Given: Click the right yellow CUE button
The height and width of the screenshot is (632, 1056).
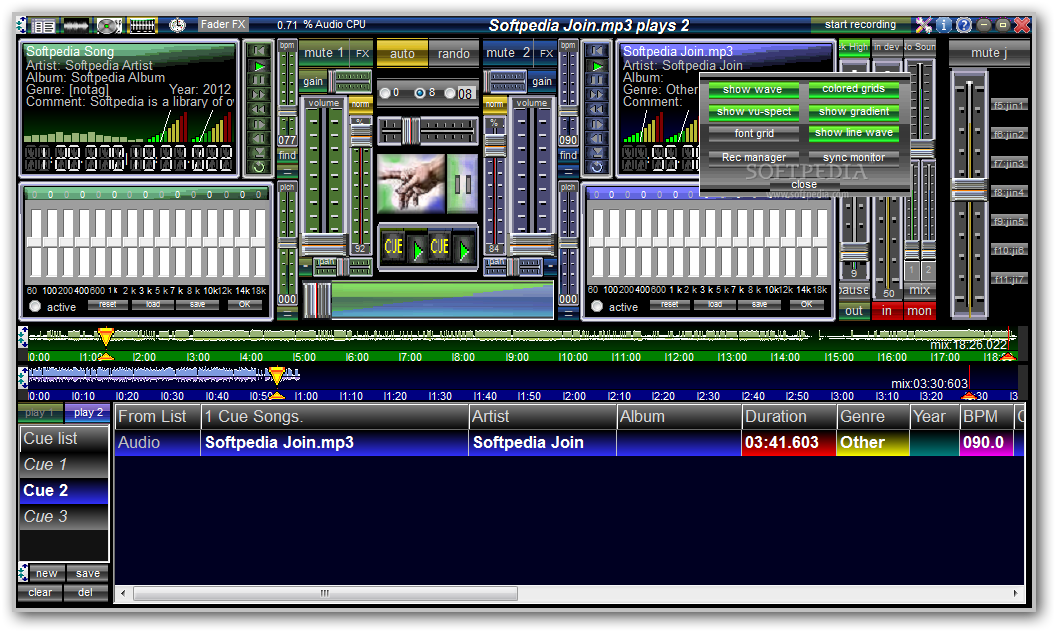Looking at the screenshot, I should 440,247.
